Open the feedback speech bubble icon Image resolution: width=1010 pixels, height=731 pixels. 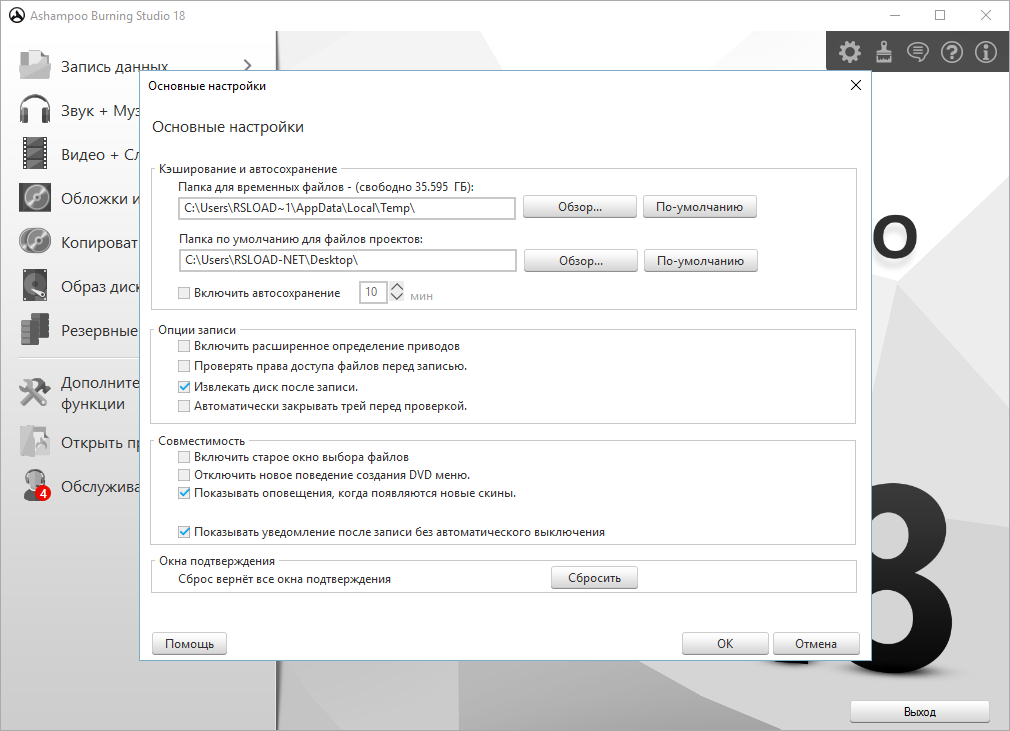917,52
